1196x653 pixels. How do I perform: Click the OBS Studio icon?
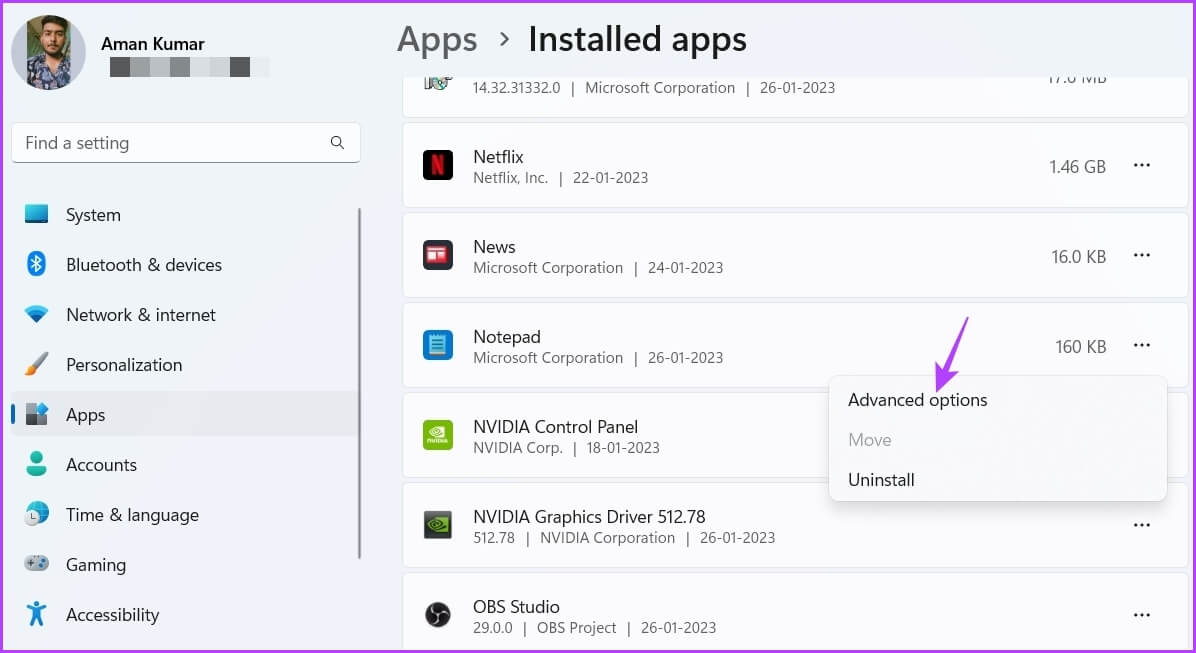(438, 615)
